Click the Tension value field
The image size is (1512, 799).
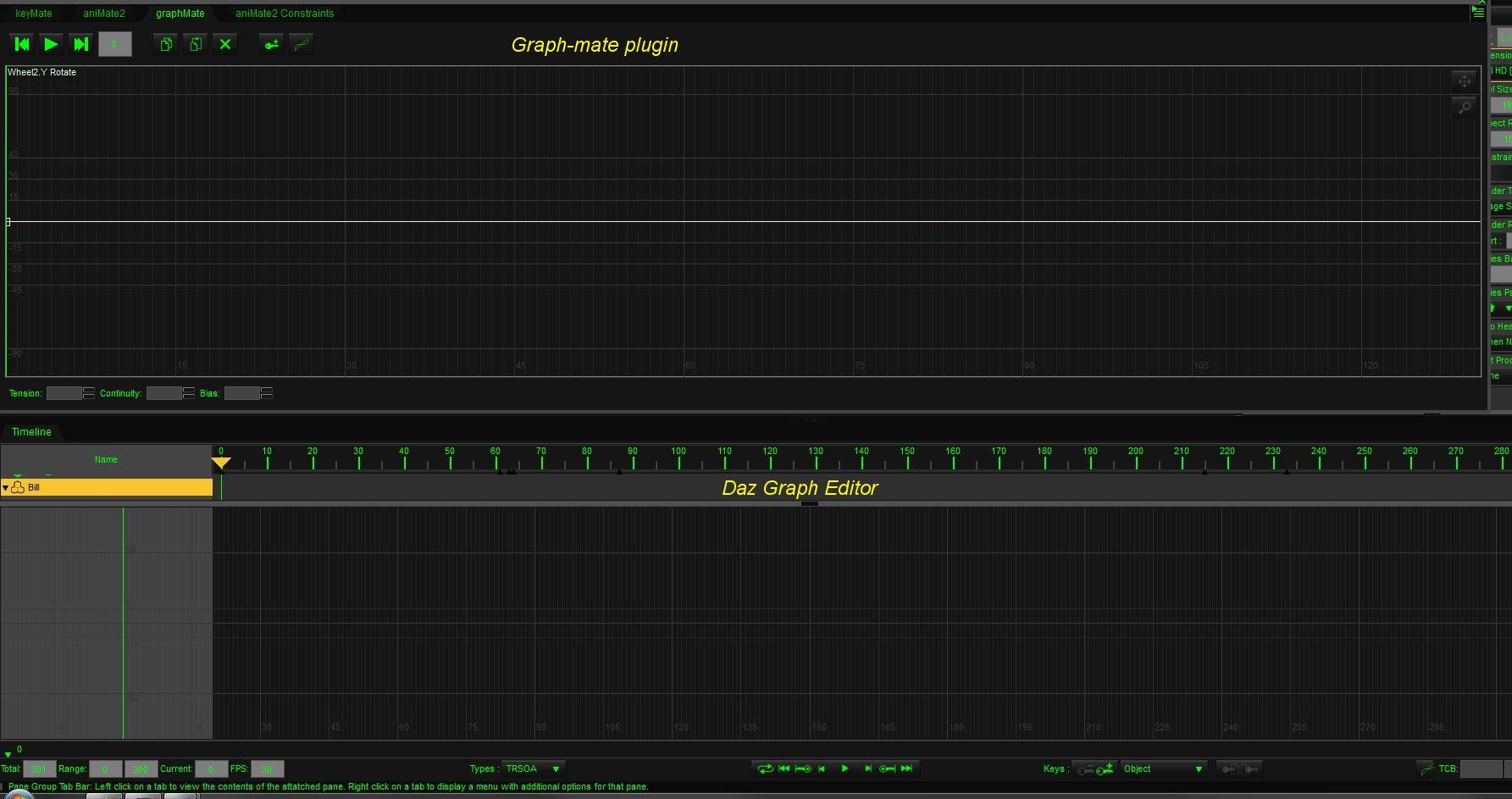point(64,393)
